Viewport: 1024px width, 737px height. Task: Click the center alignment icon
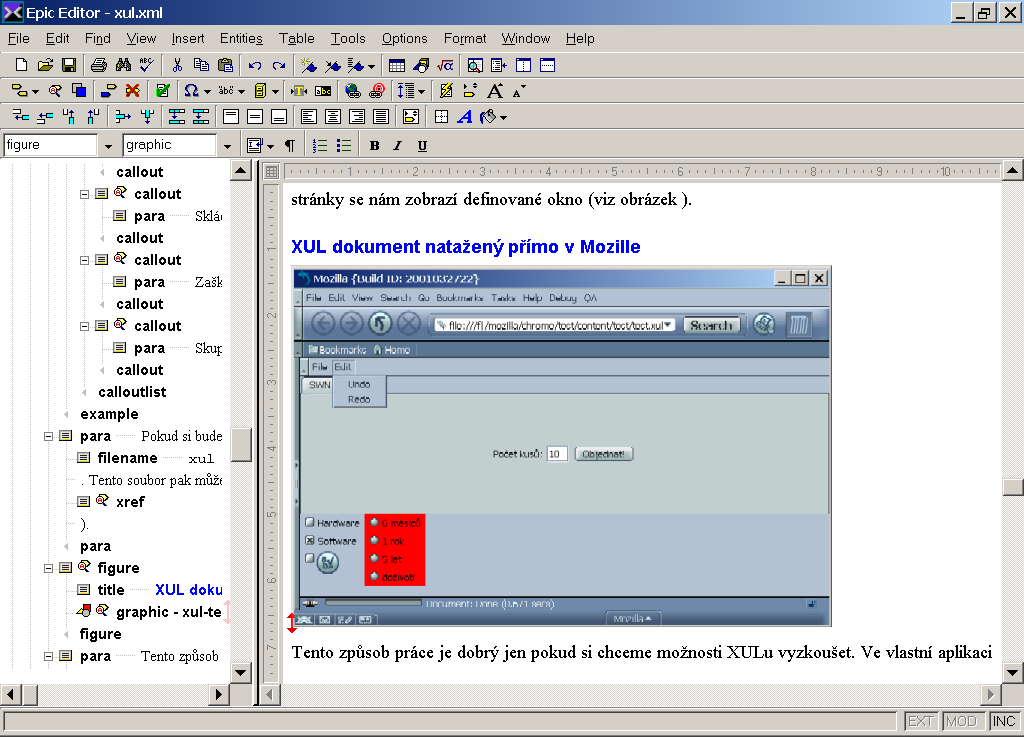[x=332, y=117]
